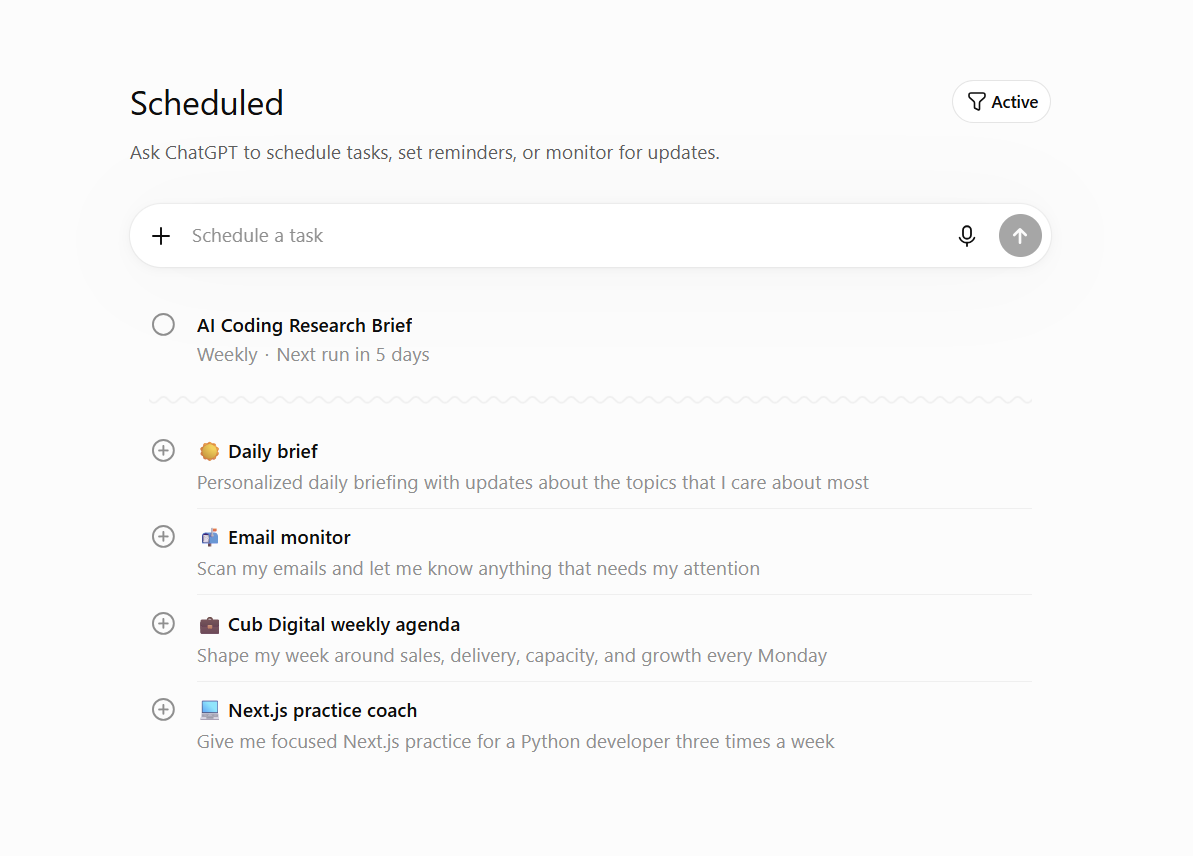Add Next.js practice coach plus icon
Screen dimensions: 1193x856
pos(163,709)
